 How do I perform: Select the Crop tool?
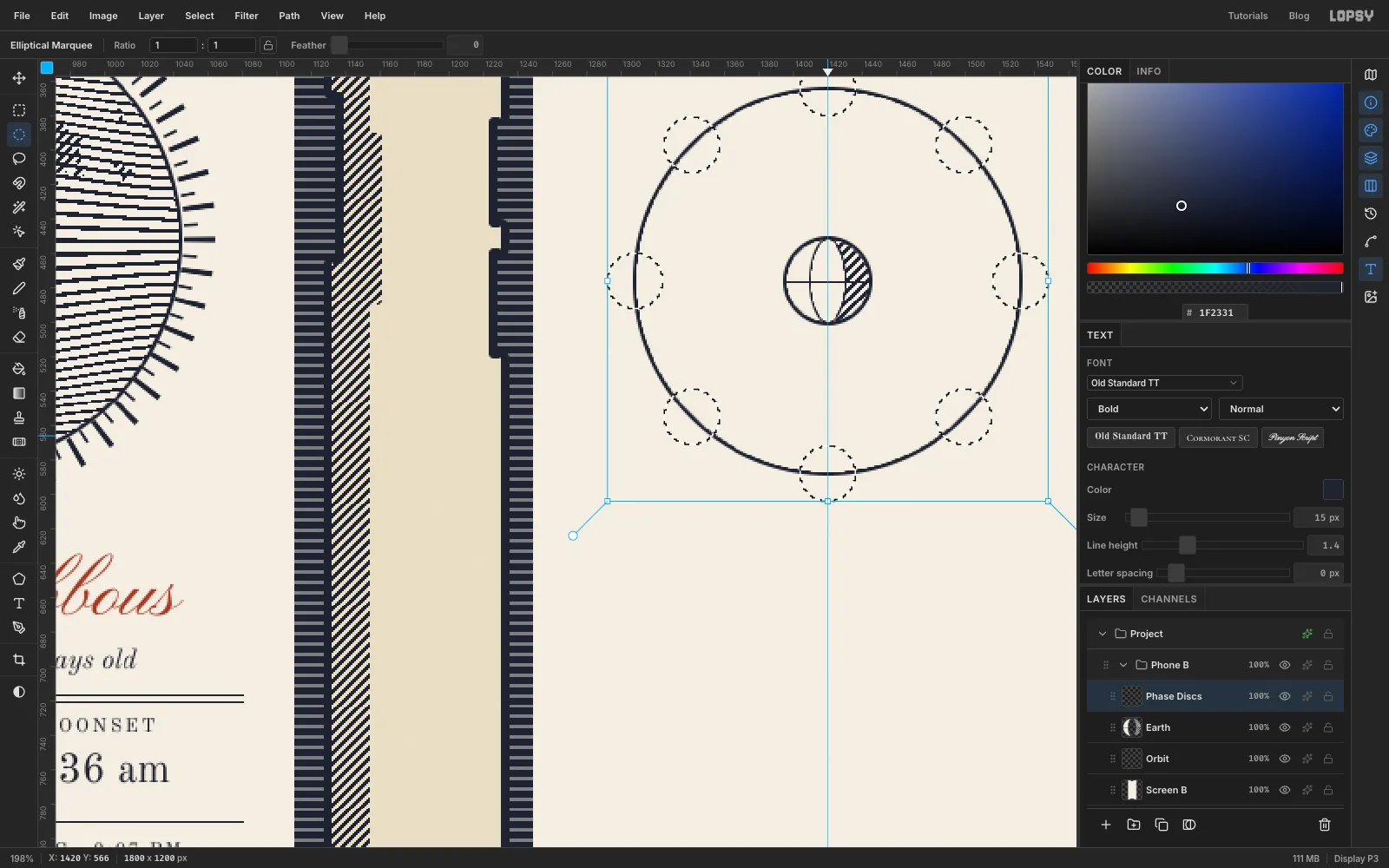point(19,660)
